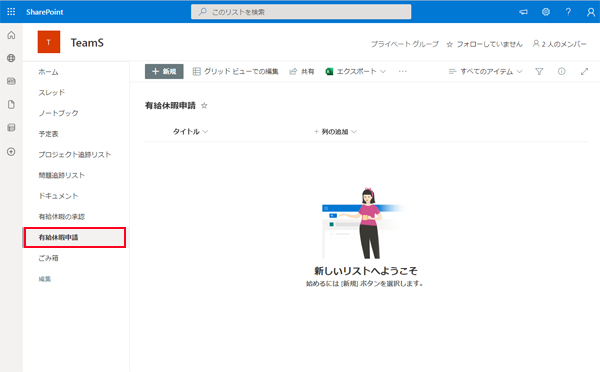Click 列の追加 add column dropdown
The image size is (600, 372).
(x=335, y=132)
